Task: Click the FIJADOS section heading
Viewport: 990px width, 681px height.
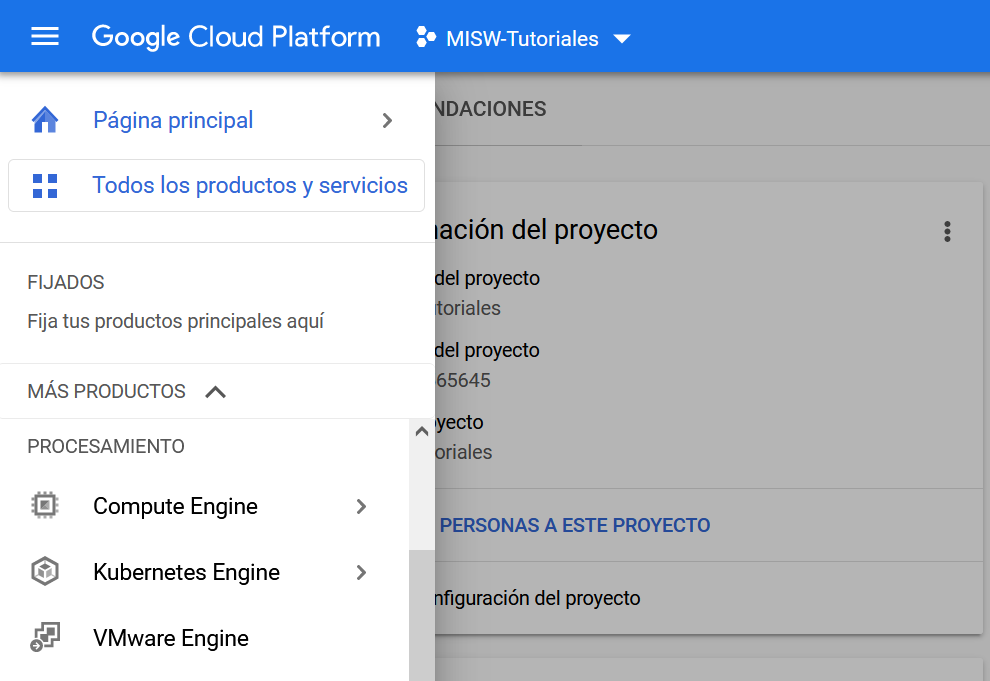Action: (x=66, y=282)
